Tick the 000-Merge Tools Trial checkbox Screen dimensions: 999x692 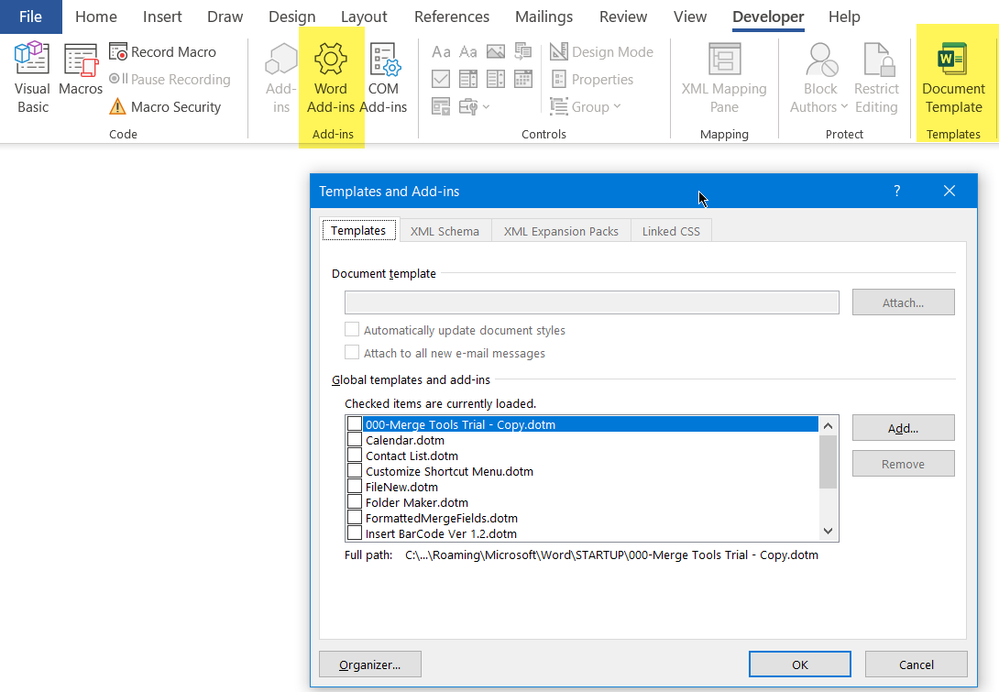[355, 424]
